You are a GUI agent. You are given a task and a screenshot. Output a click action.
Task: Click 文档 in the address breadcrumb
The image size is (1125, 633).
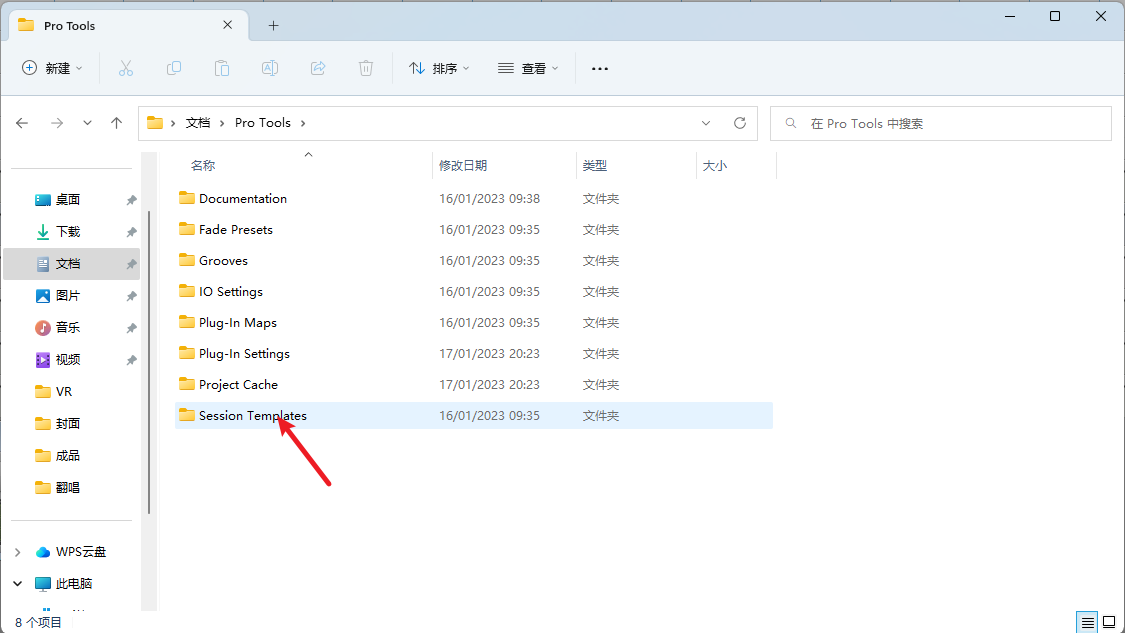[198, 123]
